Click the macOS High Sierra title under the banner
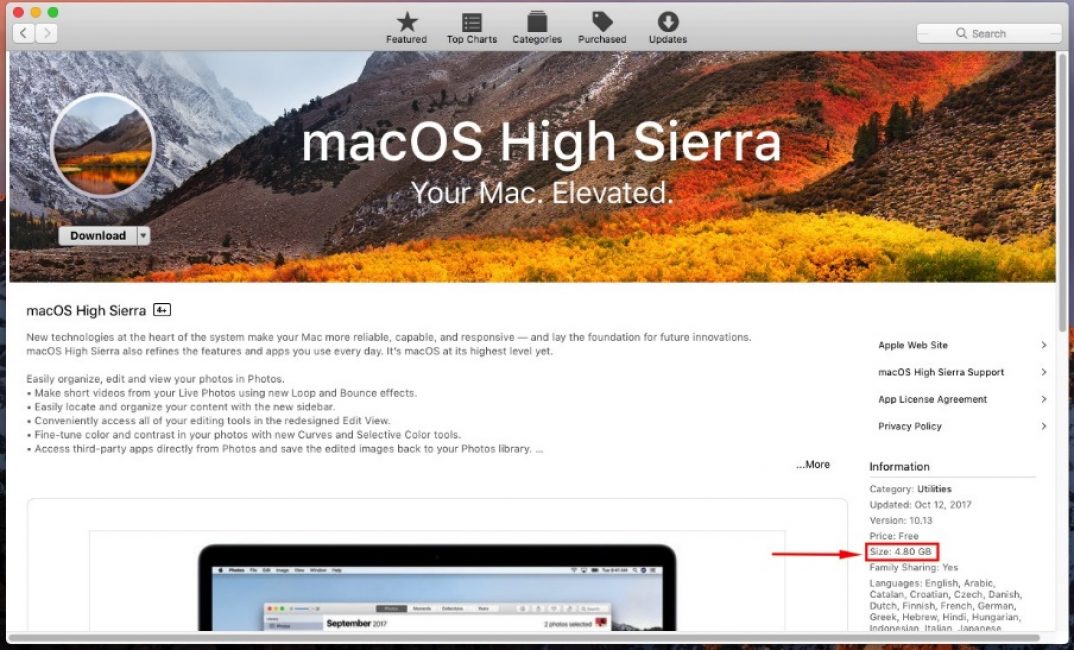Image resolution: width=1074 pixels, height=650 pixels. (x=86, y=310)
